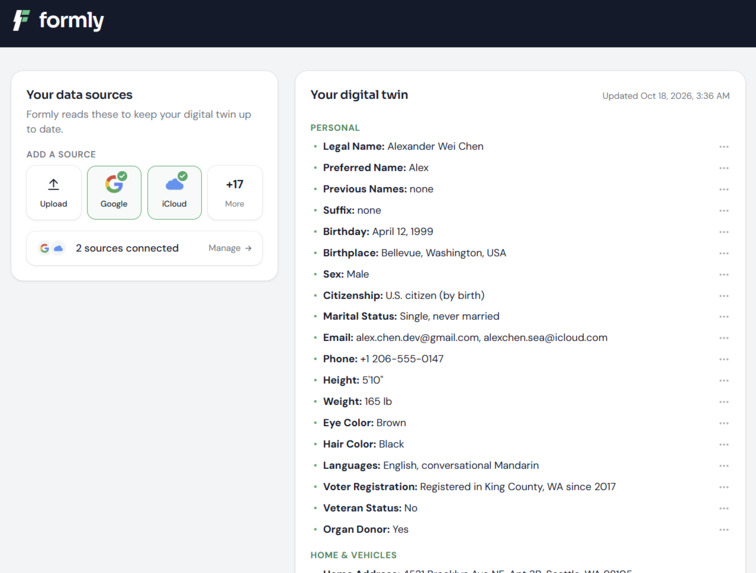Click the Eye Color: Brown text

[364, 423]
